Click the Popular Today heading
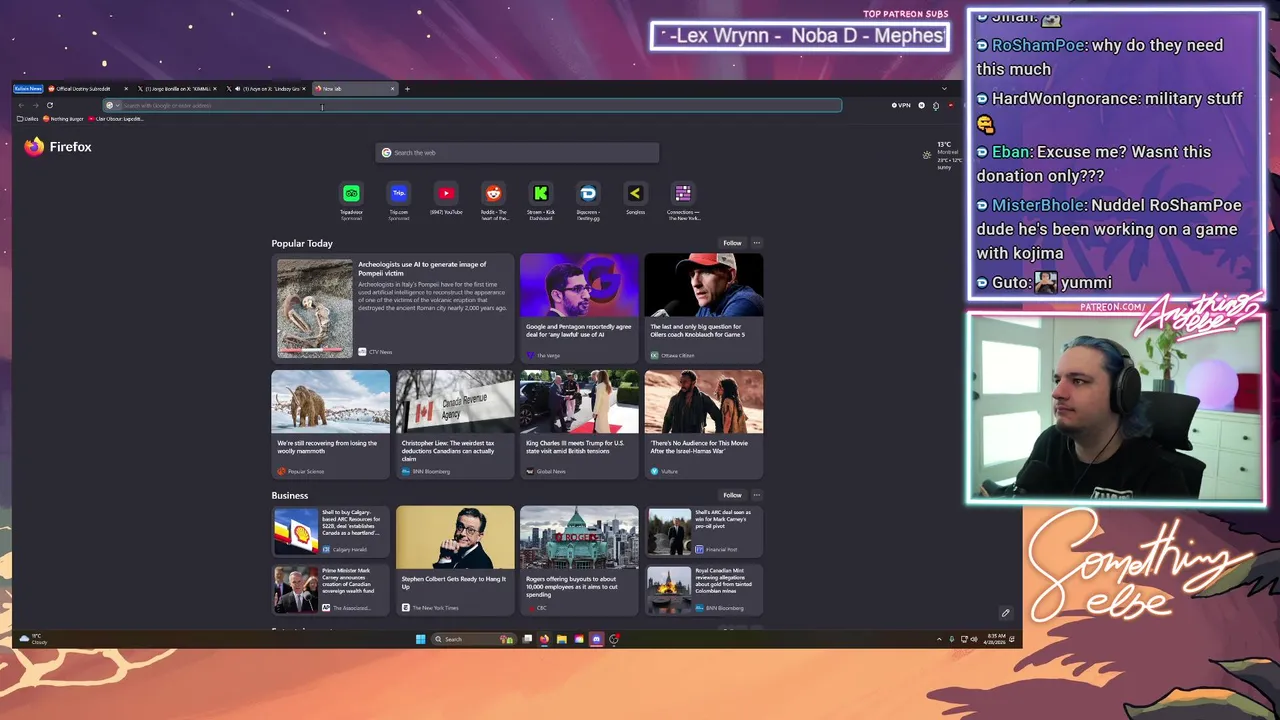Viewport: 1280px width, 720px height. (302, 243)
